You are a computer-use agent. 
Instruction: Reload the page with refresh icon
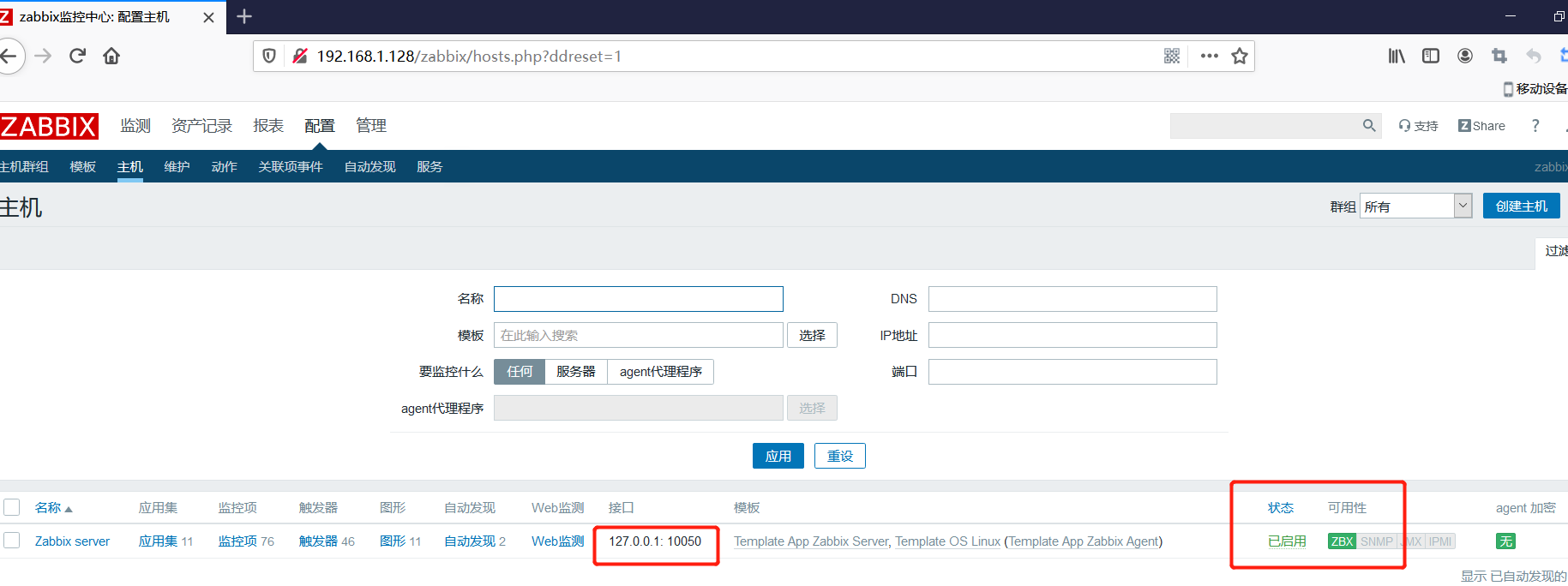point(77,56)
